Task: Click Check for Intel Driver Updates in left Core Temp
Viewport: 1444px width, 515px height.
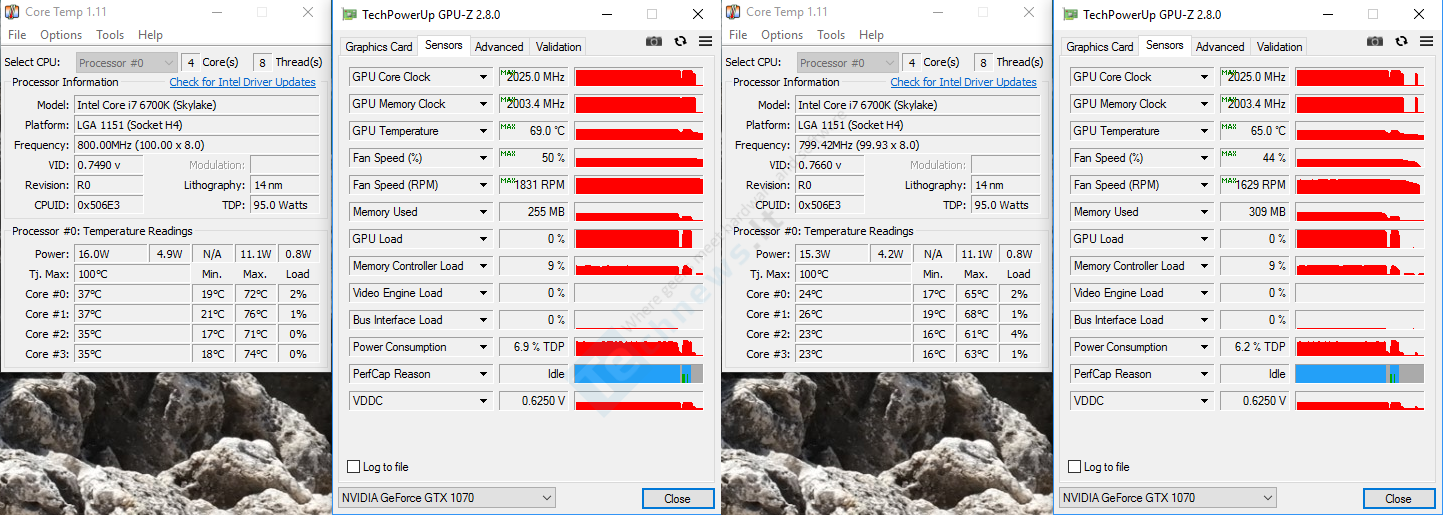Action: pos(242,82)
